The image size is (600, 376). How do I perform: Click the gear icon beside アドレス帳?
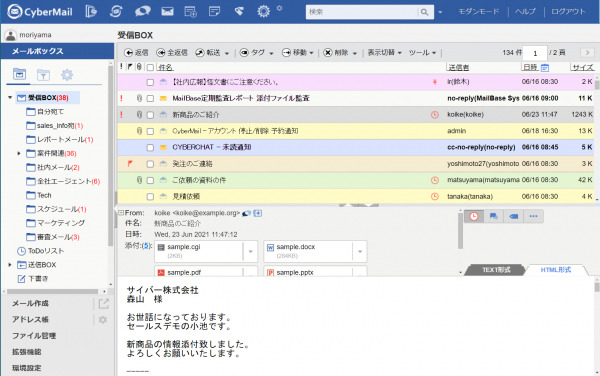click(x=103, y=320)
